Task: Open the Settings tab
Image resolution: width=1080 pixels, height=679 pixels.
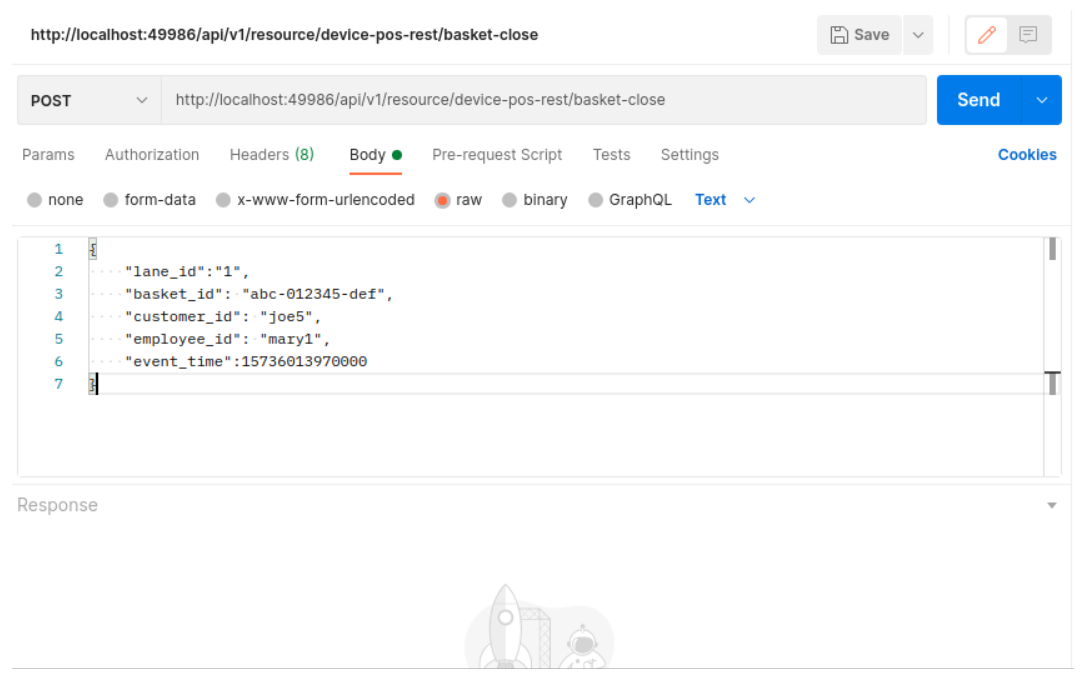Action: 689,155
